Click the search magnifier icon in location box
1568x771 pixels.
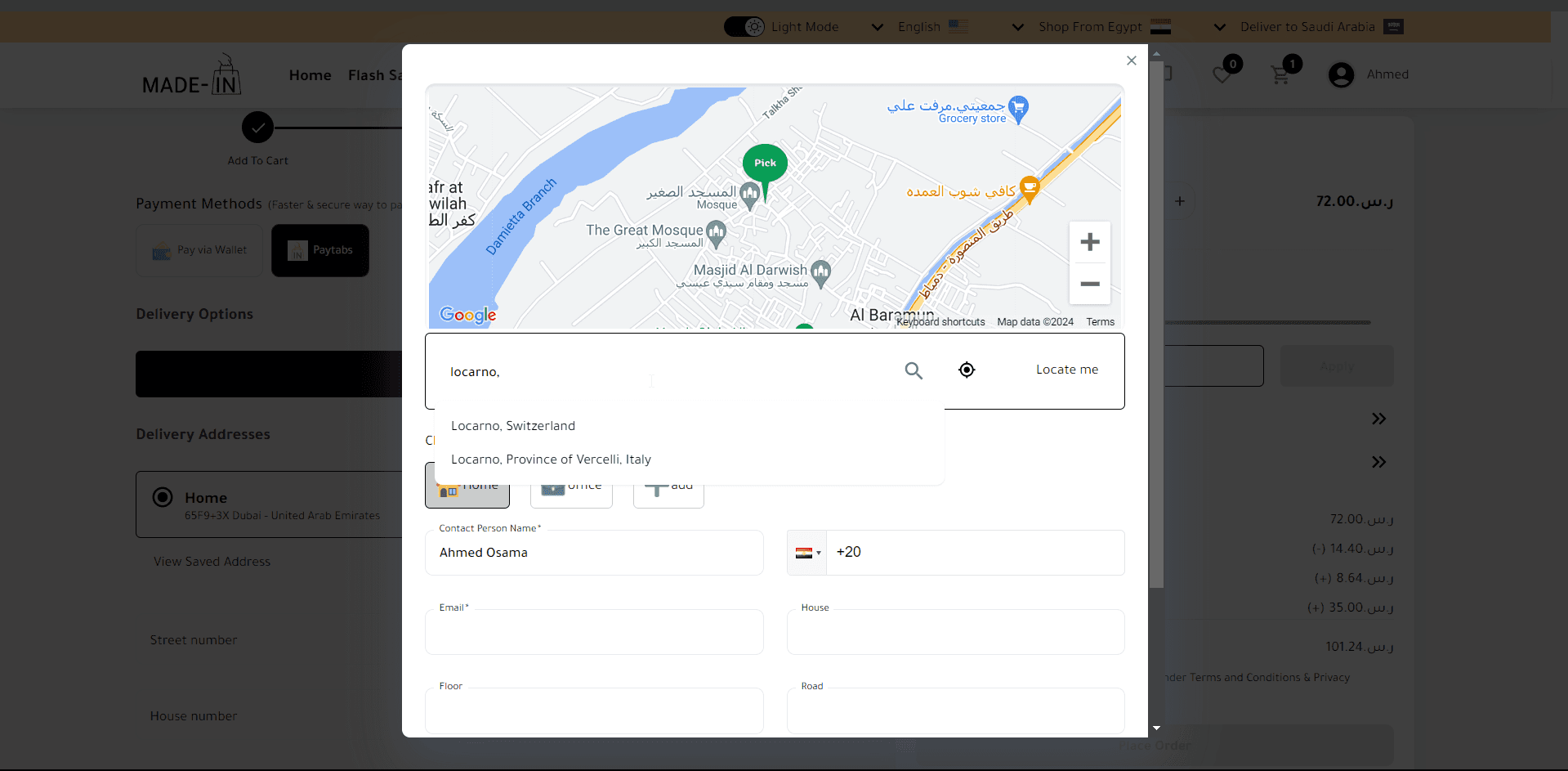point(914,370)
